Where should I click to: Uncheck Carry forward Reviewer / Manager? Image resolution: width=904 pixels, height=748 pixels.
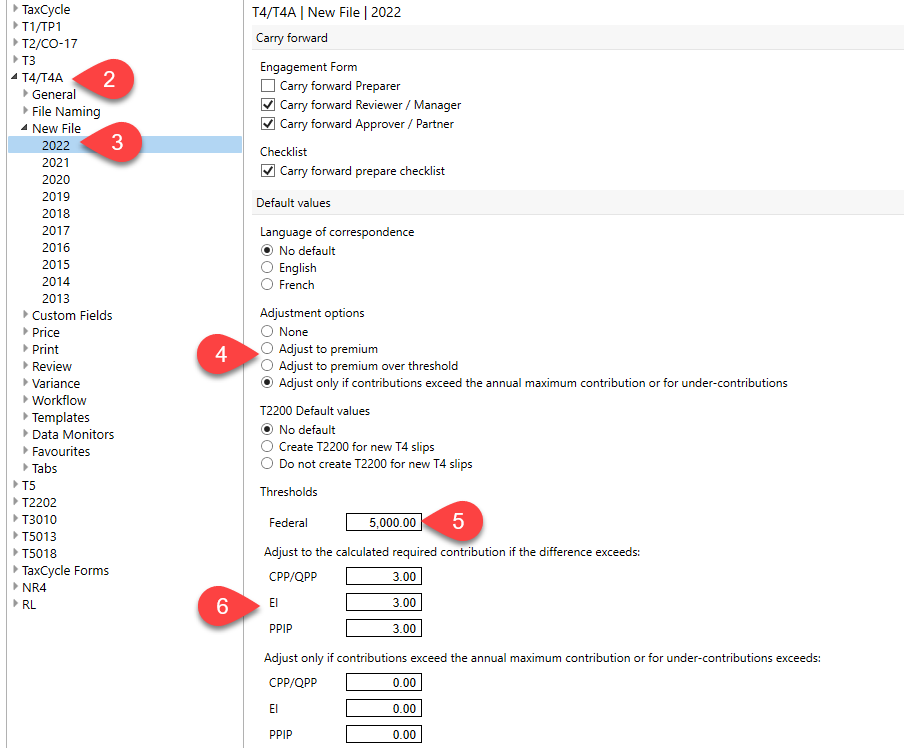[x=268, y=104]
